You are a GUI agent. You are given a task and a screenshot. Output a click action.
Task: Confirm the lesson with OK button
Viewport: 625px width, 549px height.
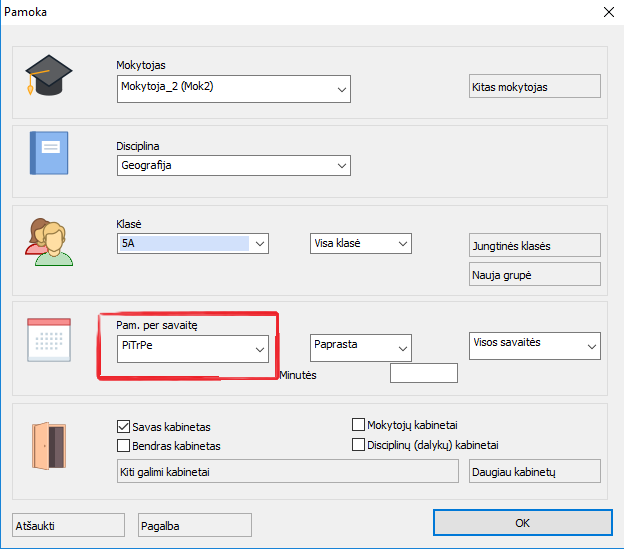(x=521, y=523)
